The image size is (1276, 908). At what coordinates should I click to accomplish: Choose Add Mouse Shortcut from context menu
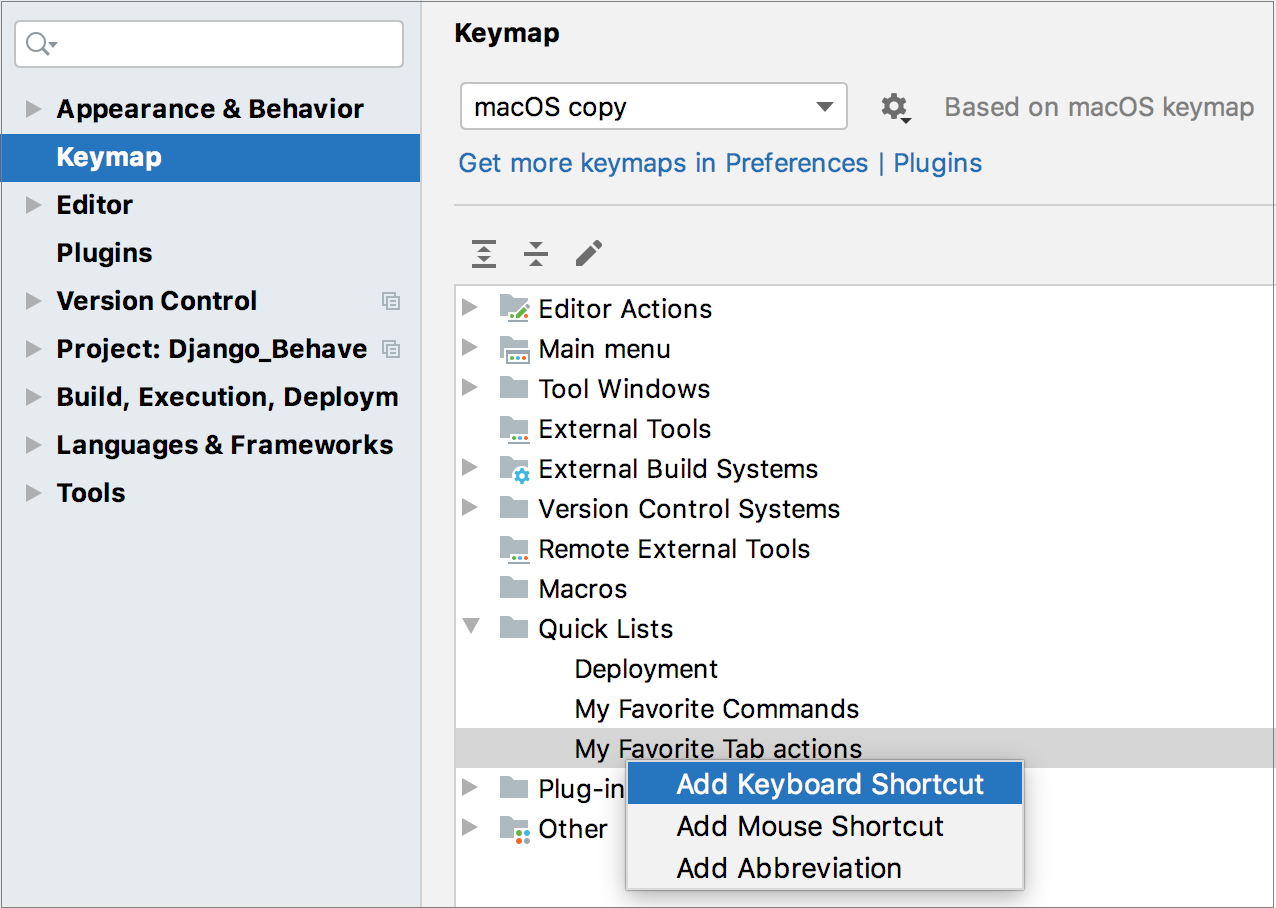810,826
